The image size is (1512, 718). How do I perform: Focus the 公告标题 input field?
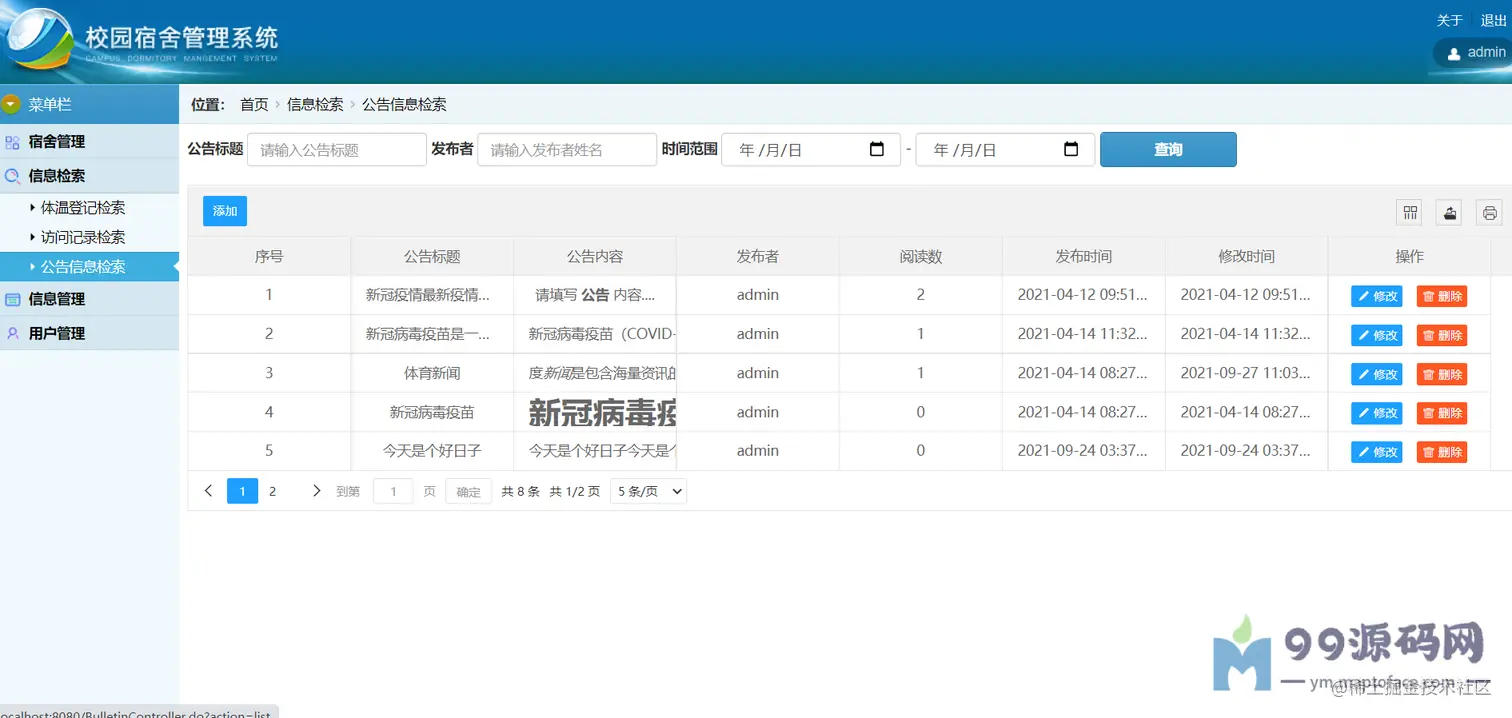(337, 150)
